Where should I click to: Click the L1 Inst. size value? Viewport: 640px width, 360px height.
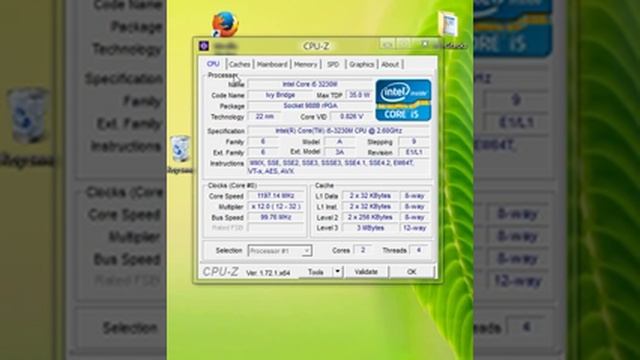pyautogui.click(x=370, y=207)
